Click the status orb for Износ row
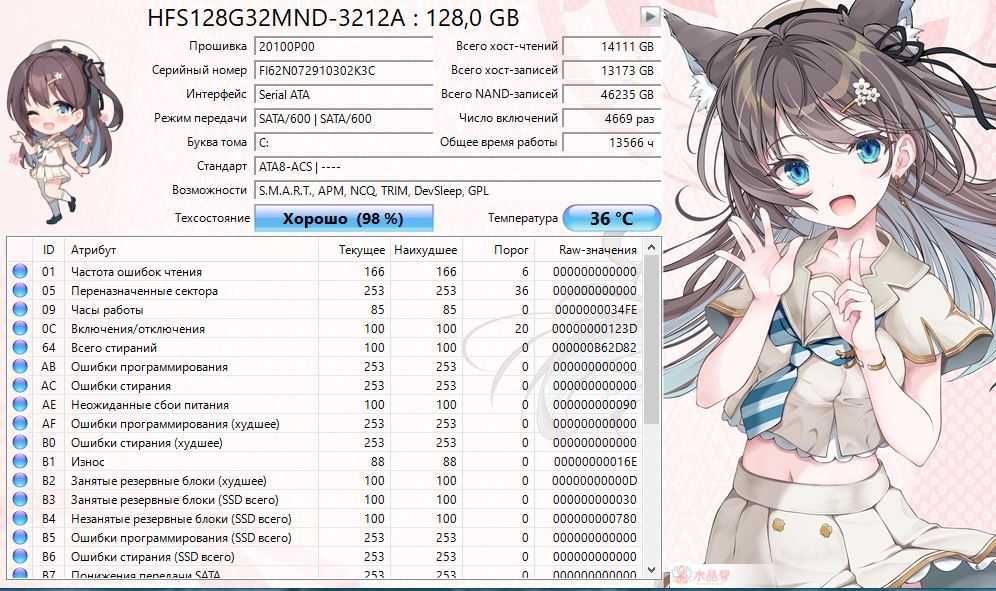The width and height of the screenshot is (996, 591). [20, 461]
